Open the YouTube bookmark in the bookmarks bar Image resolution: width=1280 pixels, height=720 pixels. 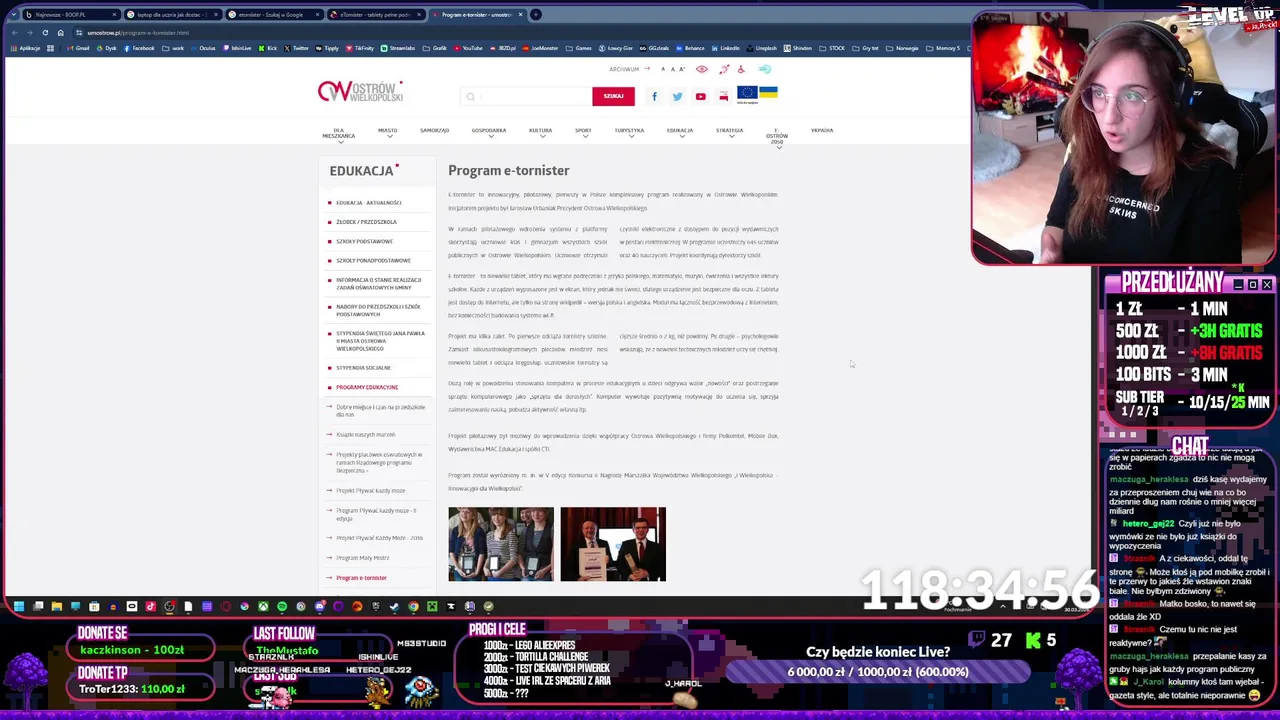click(x=468, y=48)
